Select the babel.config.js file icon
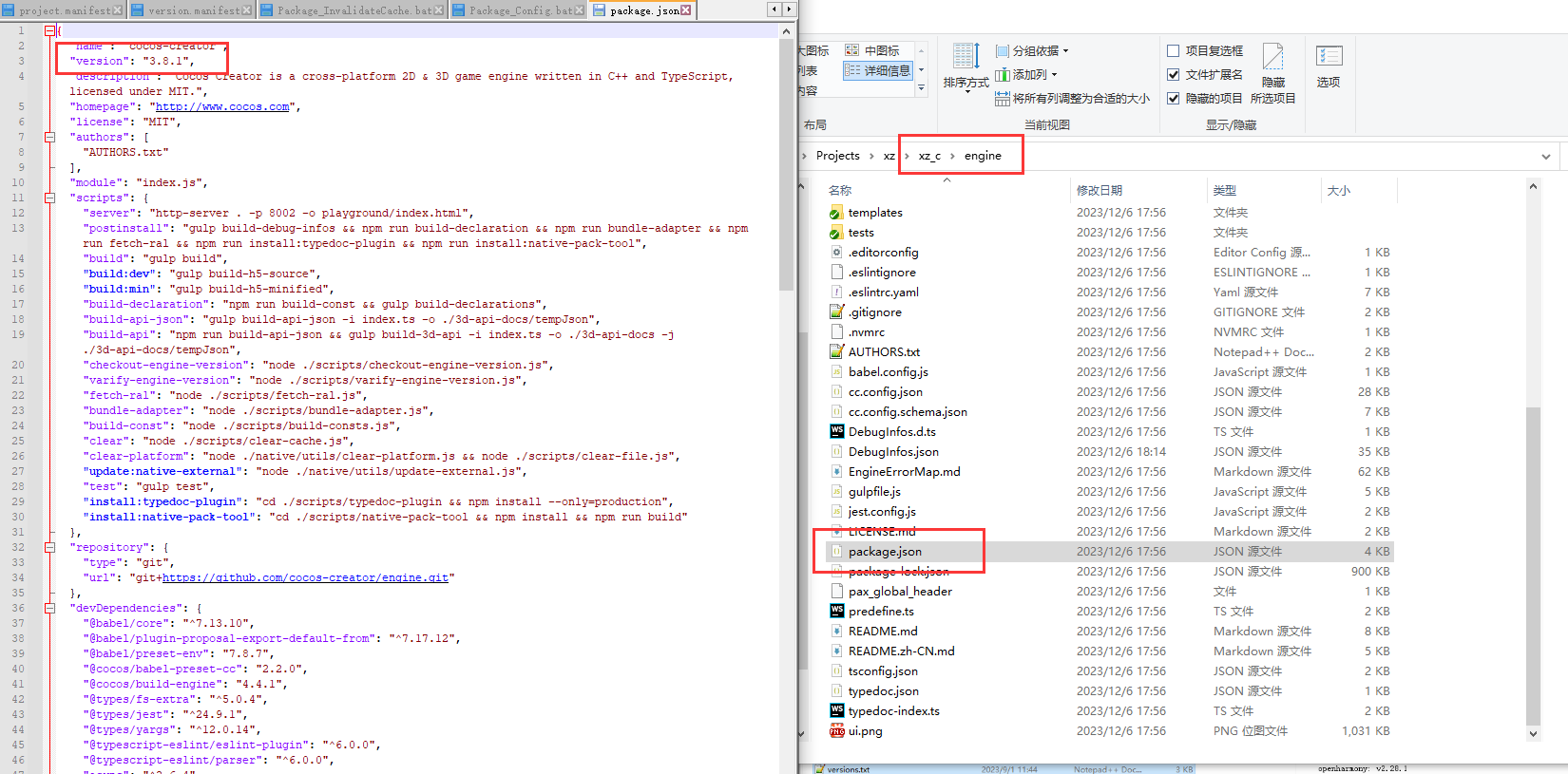The image size is (1568, 774). coord(836,372)
